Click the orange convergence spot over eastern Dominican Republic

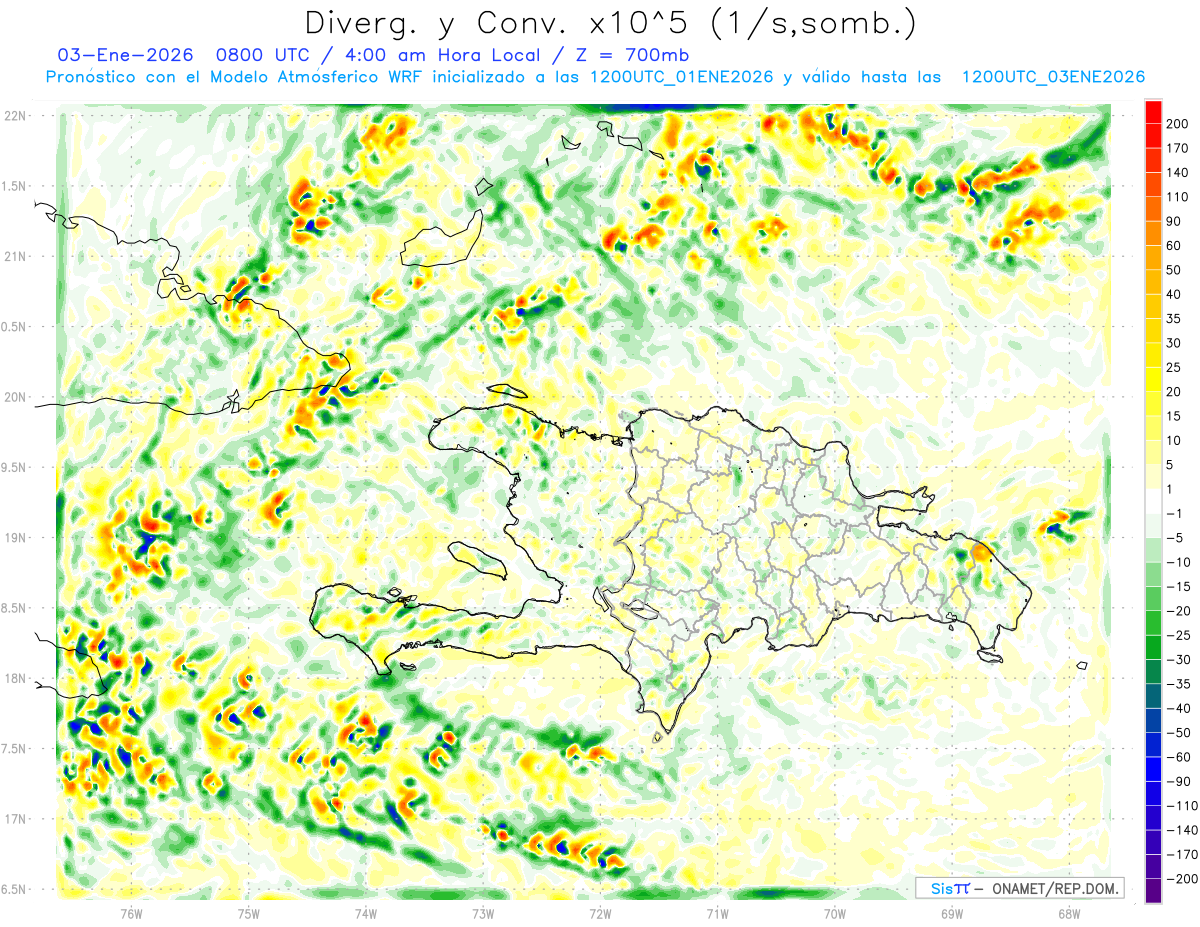[982, 551]
